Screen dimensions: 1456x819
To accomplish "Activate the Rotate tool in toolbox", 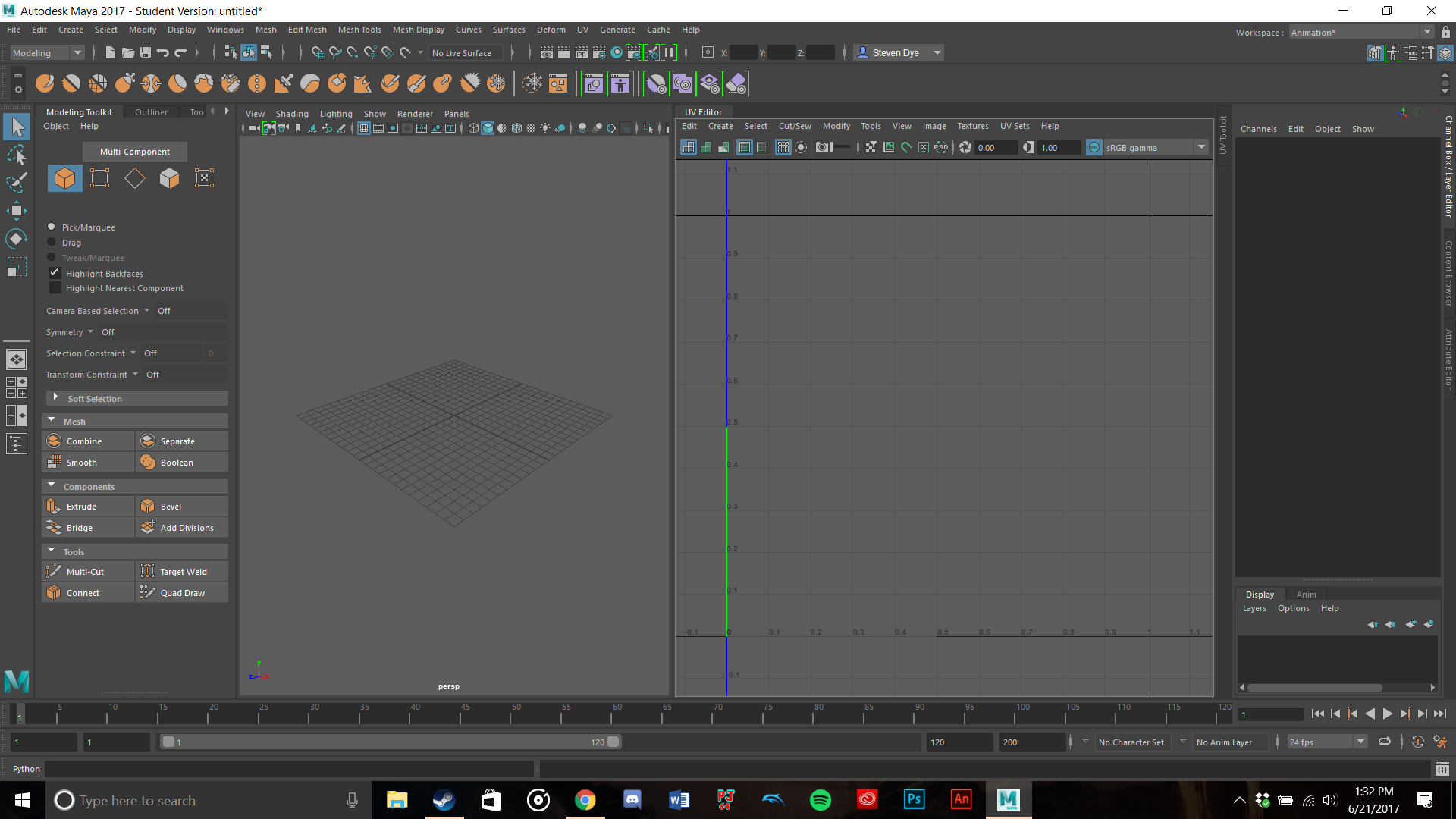I will 17,239.
